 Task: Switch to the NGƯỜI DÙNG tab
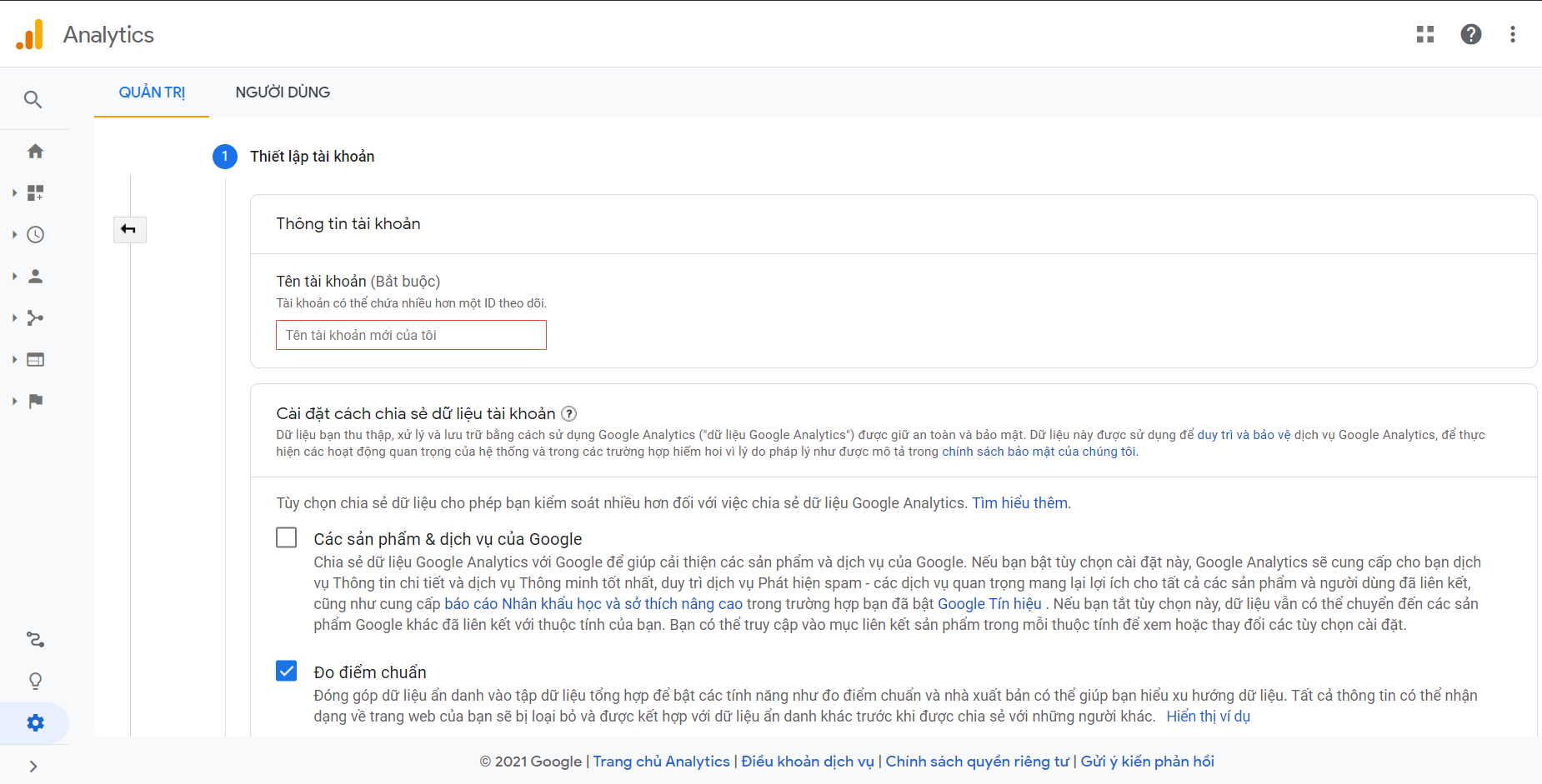[283, 92]
